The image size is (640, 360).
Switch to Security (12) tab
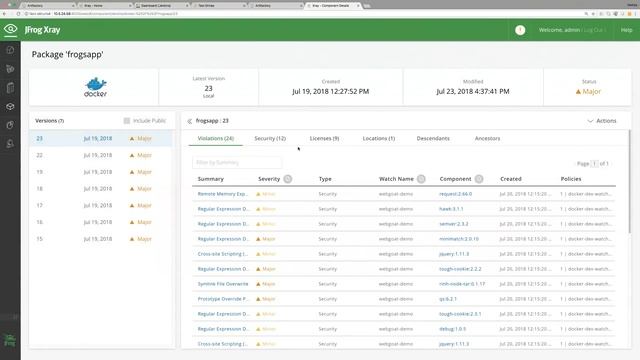click(x=270, y=138)
